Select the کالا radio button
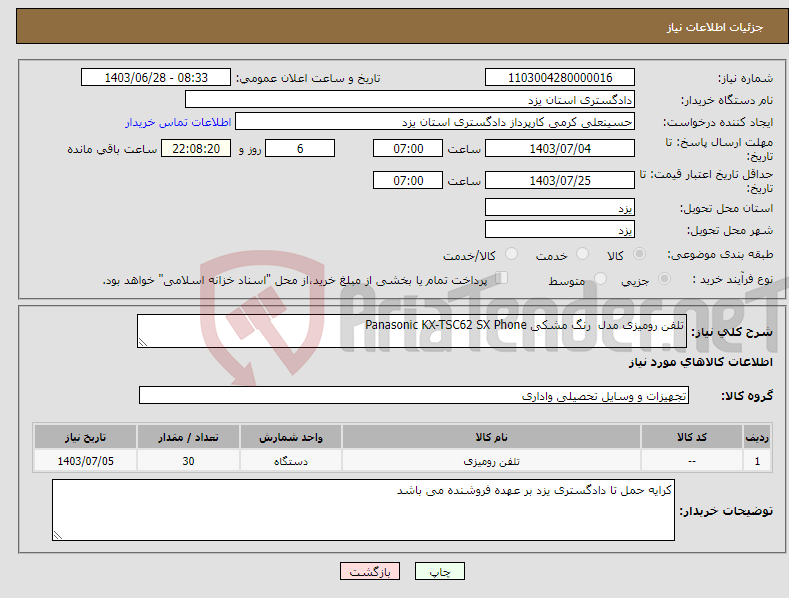This screenshot has height=598, width=789. pyautogui.click(x=639, y=254)
